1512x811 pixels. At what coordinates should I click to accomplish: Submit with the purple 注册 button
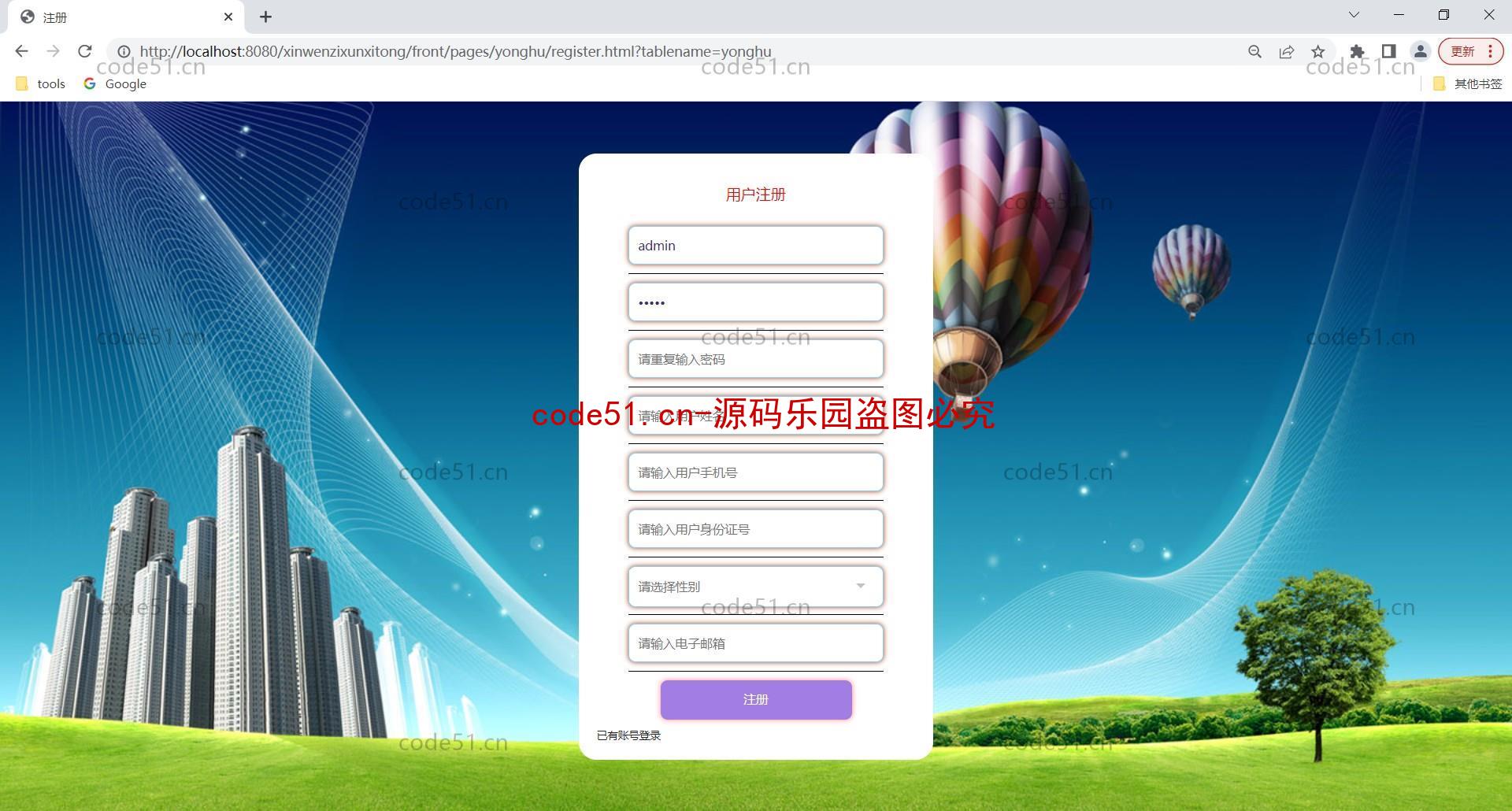756,699
